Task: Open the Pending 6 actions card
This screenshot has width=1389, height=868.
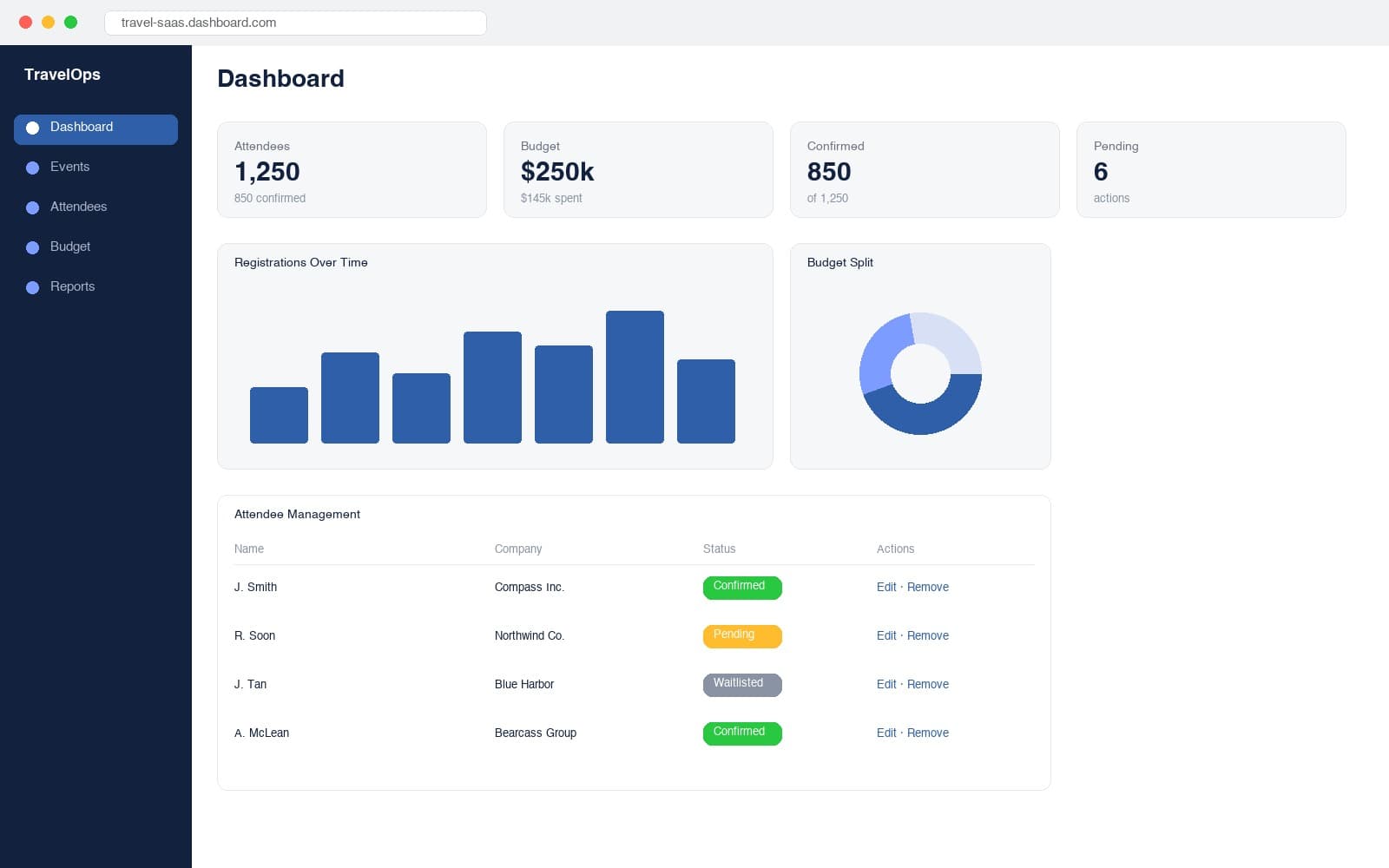Action: [x=1211, y=169]
